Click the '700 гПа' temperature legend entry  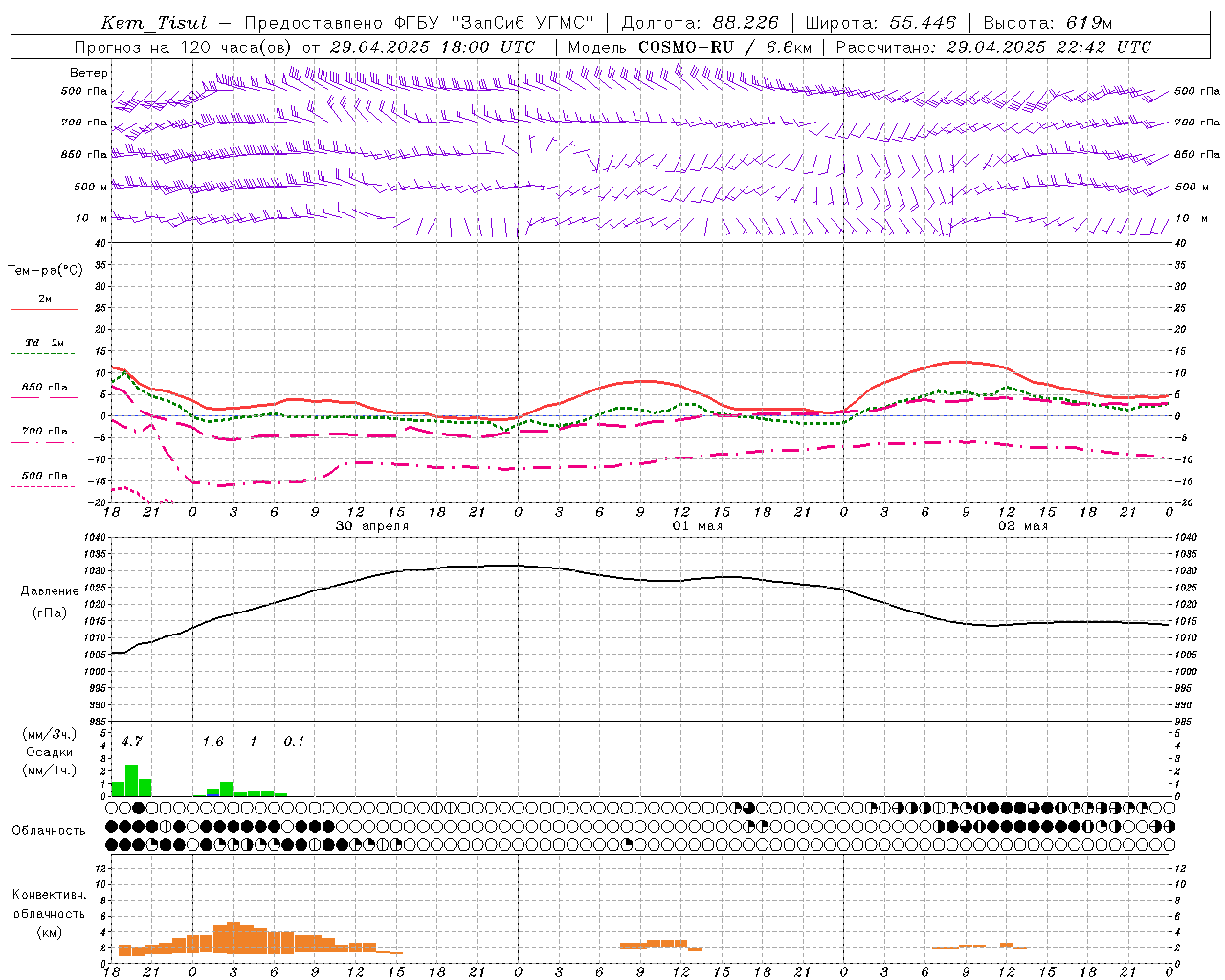(x=44, y=431)
